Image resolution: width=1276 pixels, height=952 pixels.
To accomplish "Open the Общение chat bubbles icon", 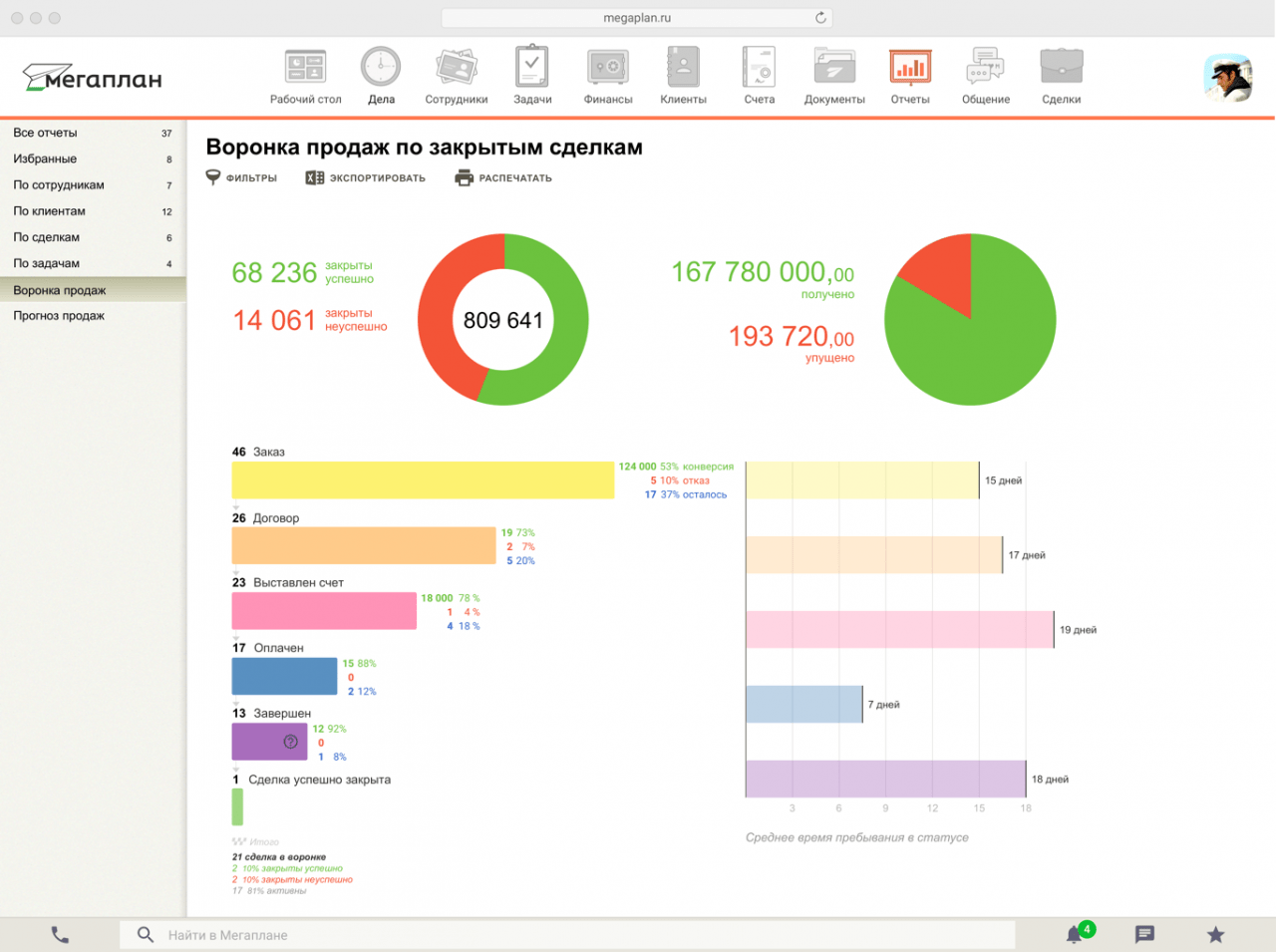I will [986, 68].
